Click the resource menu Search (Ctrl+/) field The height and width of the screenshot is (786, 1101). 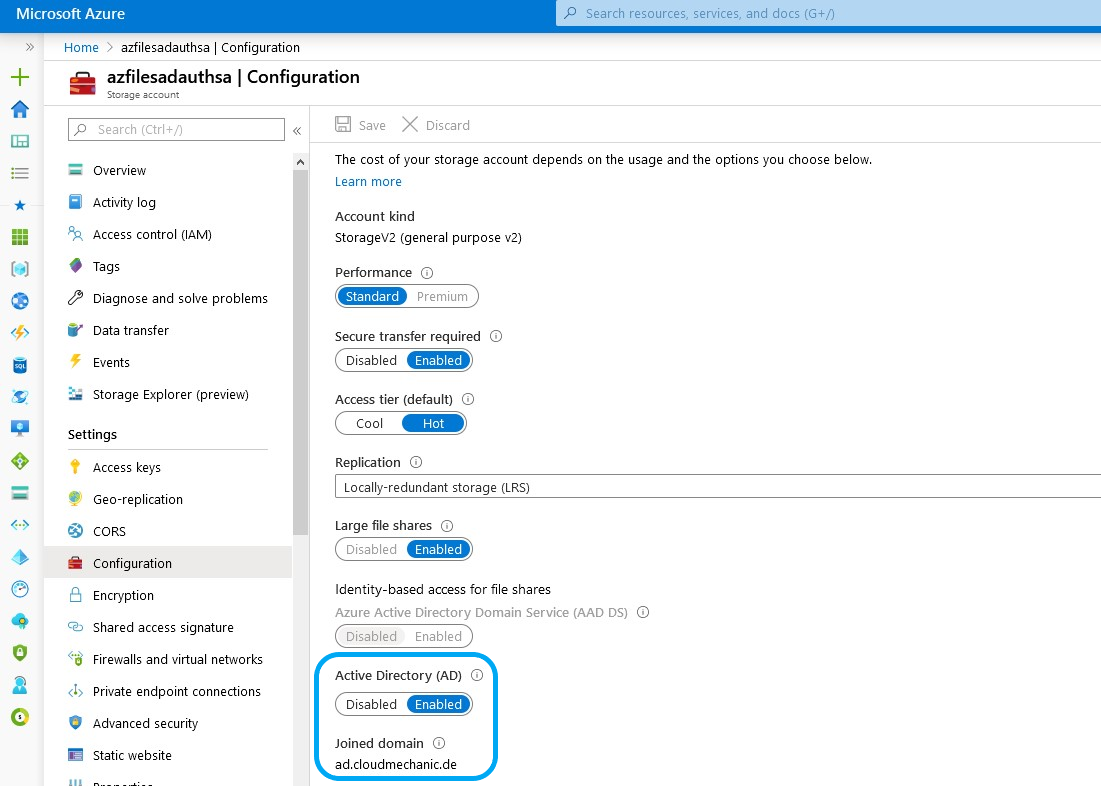(176, 129)
